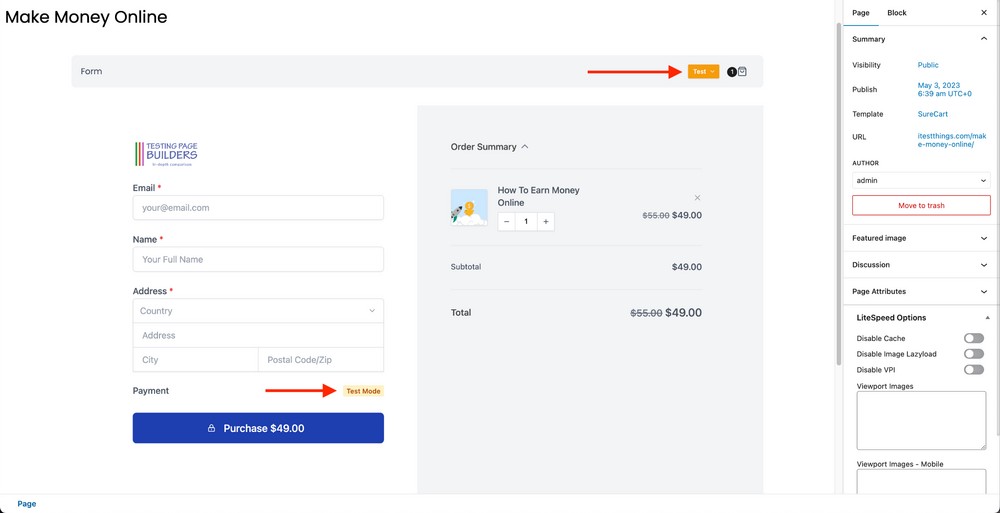Expand Page Attributes panel

[x=921, y=291]
